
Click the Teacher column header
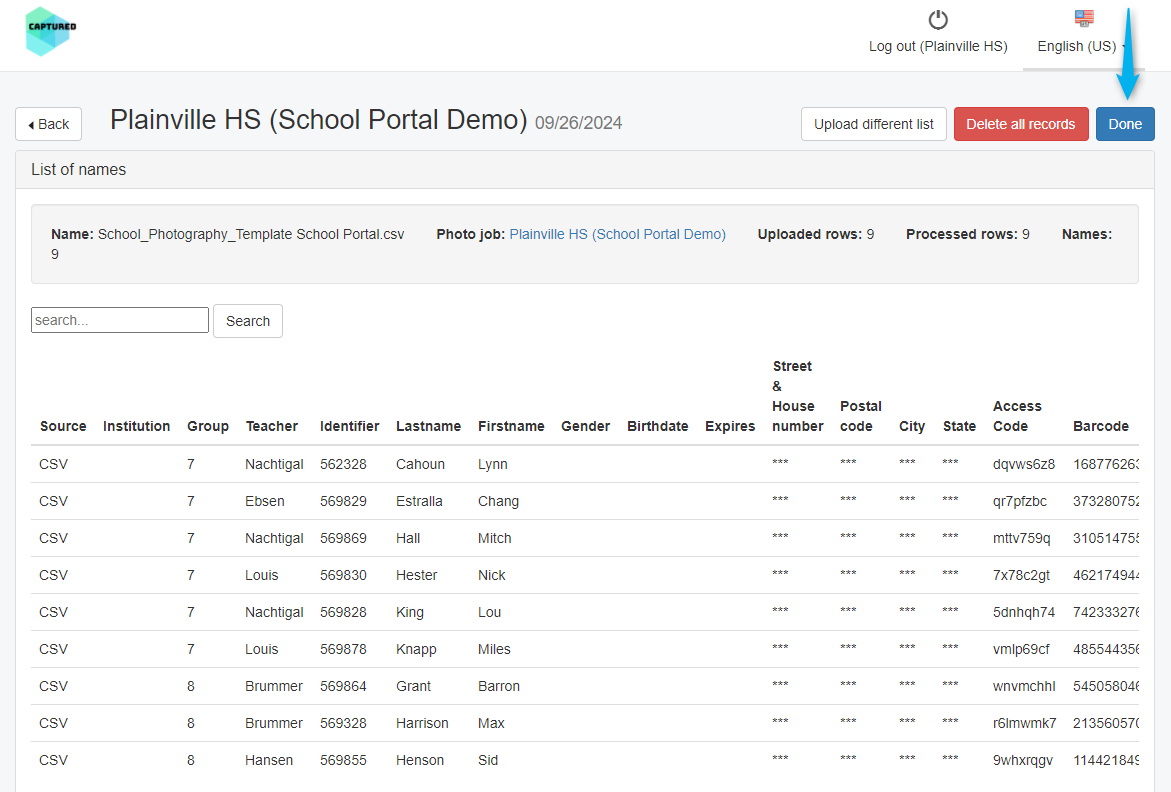coord(272,426)
